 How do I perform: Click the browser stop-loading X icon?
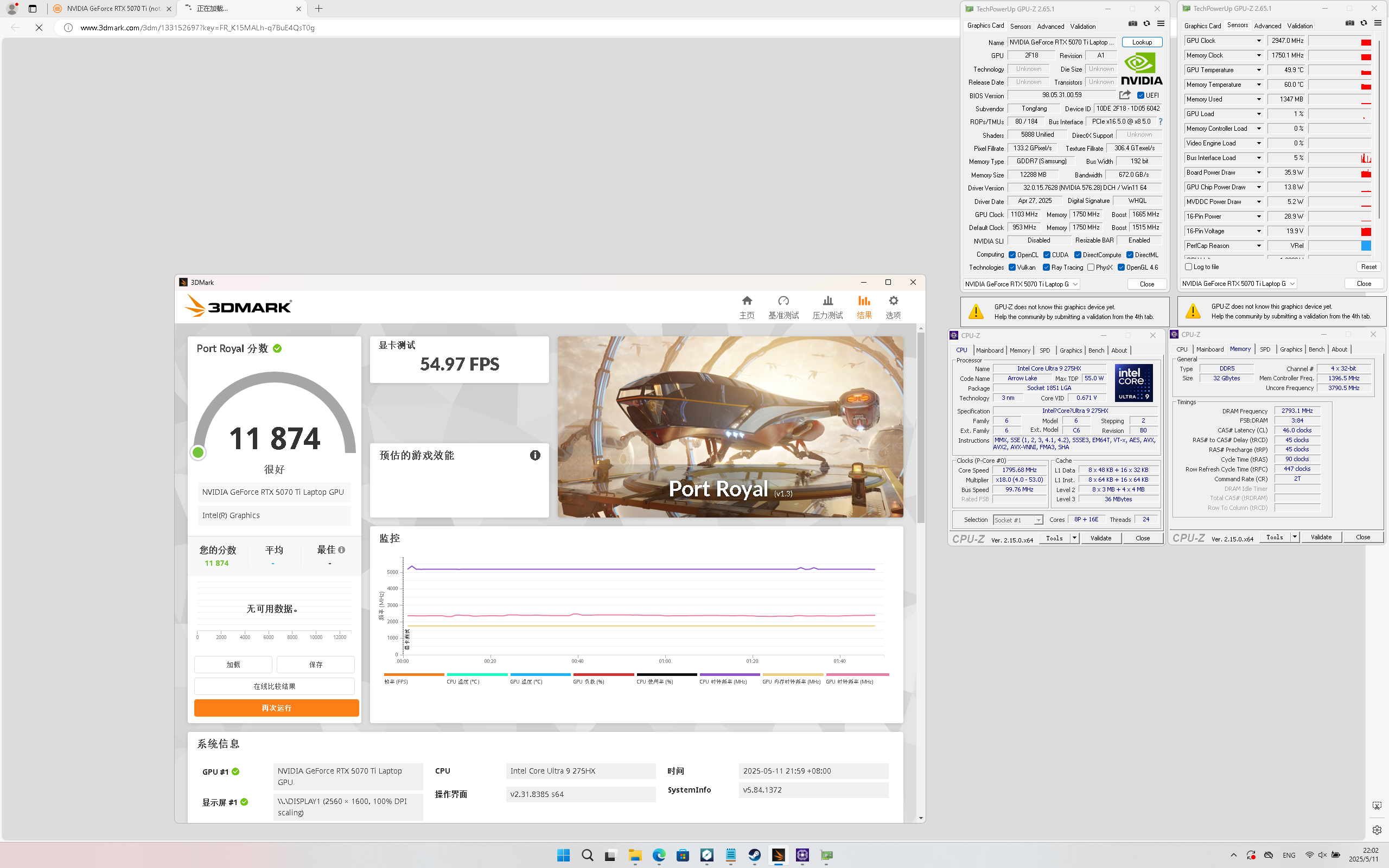point(39,28)
